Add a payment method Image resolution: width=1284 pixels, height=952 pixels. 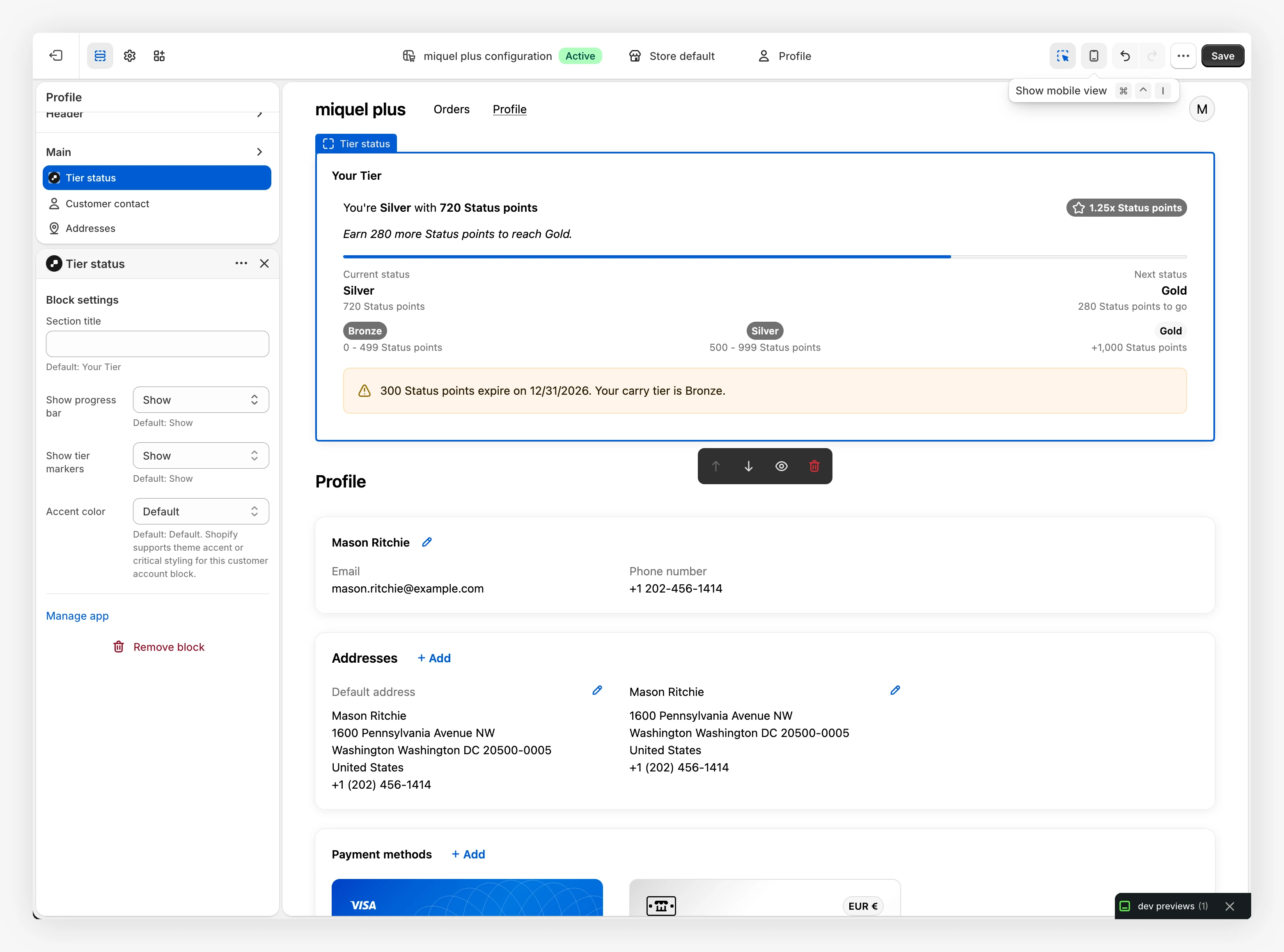[468, 855]
